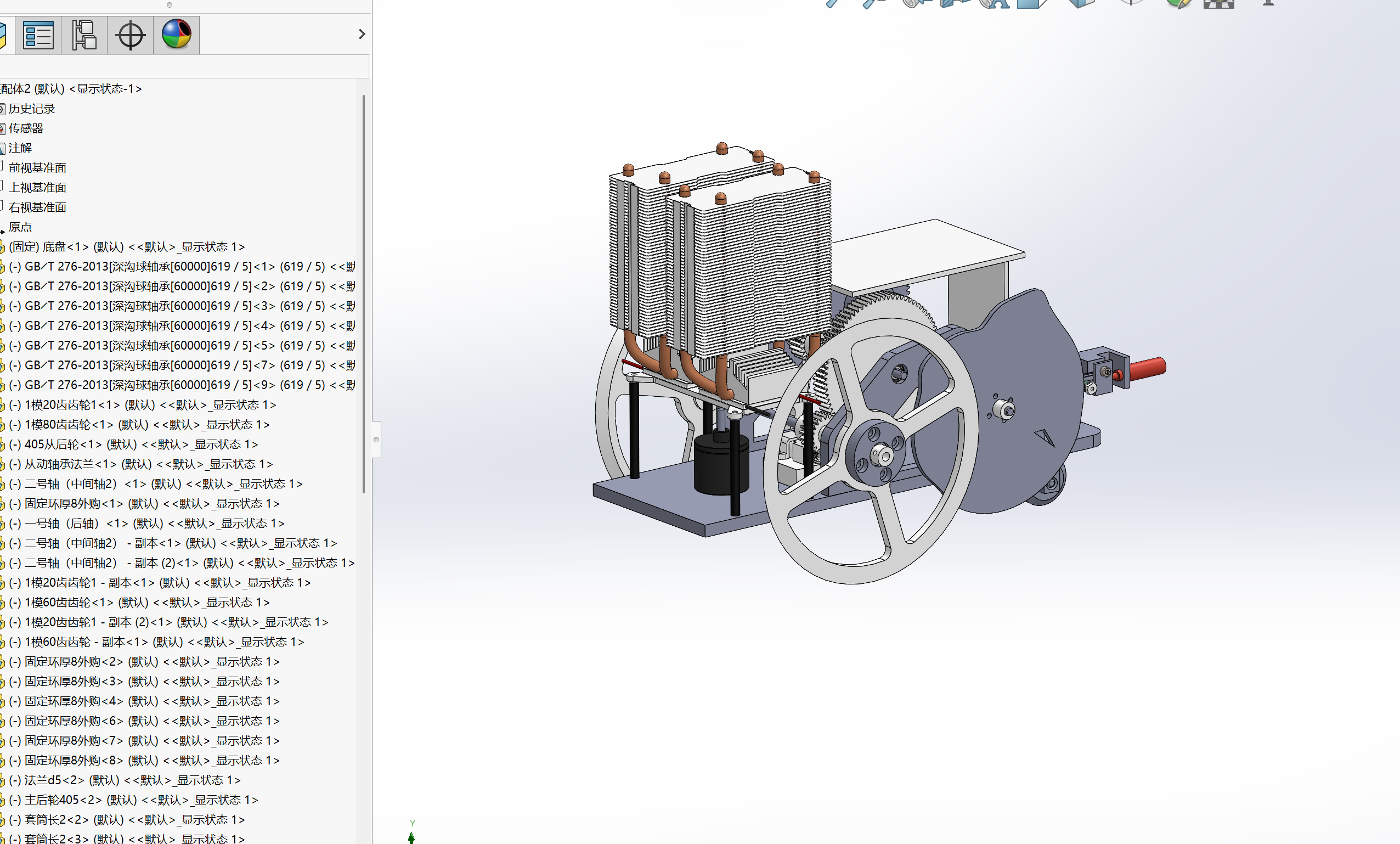Screen dimensions: 1400x844
Task: Click the splitter handle above the manager tabs
Action: pos(170,5)
